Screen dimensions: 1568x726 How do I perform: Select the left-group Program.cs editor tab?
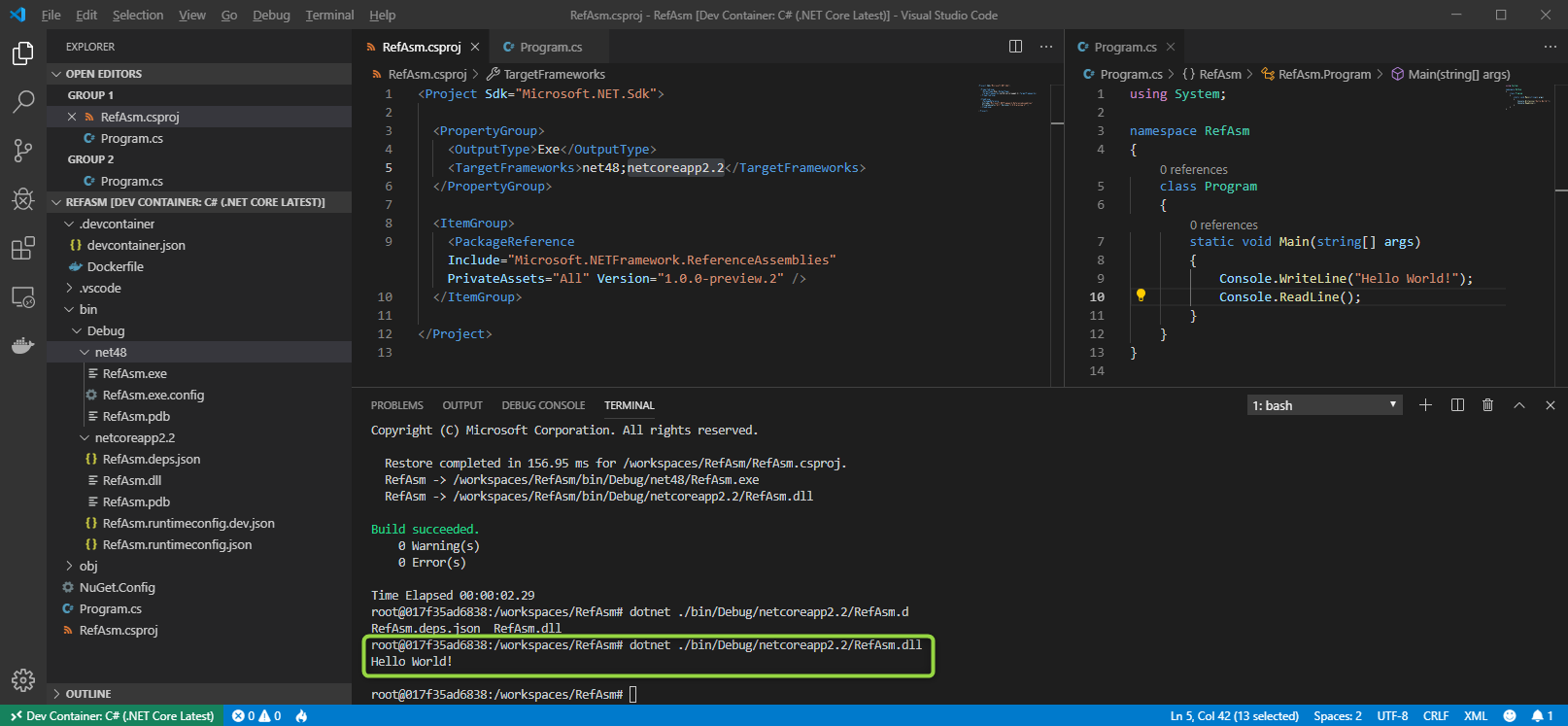coord(551,47)
